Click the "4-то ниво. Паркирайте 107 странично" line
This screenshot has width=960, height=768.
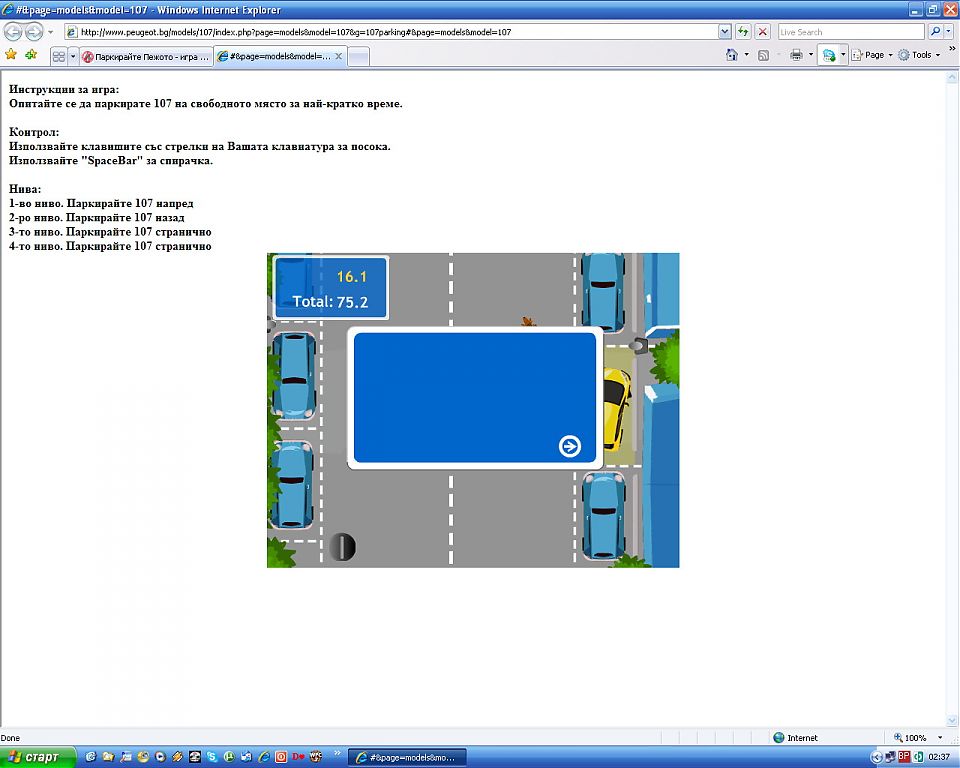click(x=110, y=246)
